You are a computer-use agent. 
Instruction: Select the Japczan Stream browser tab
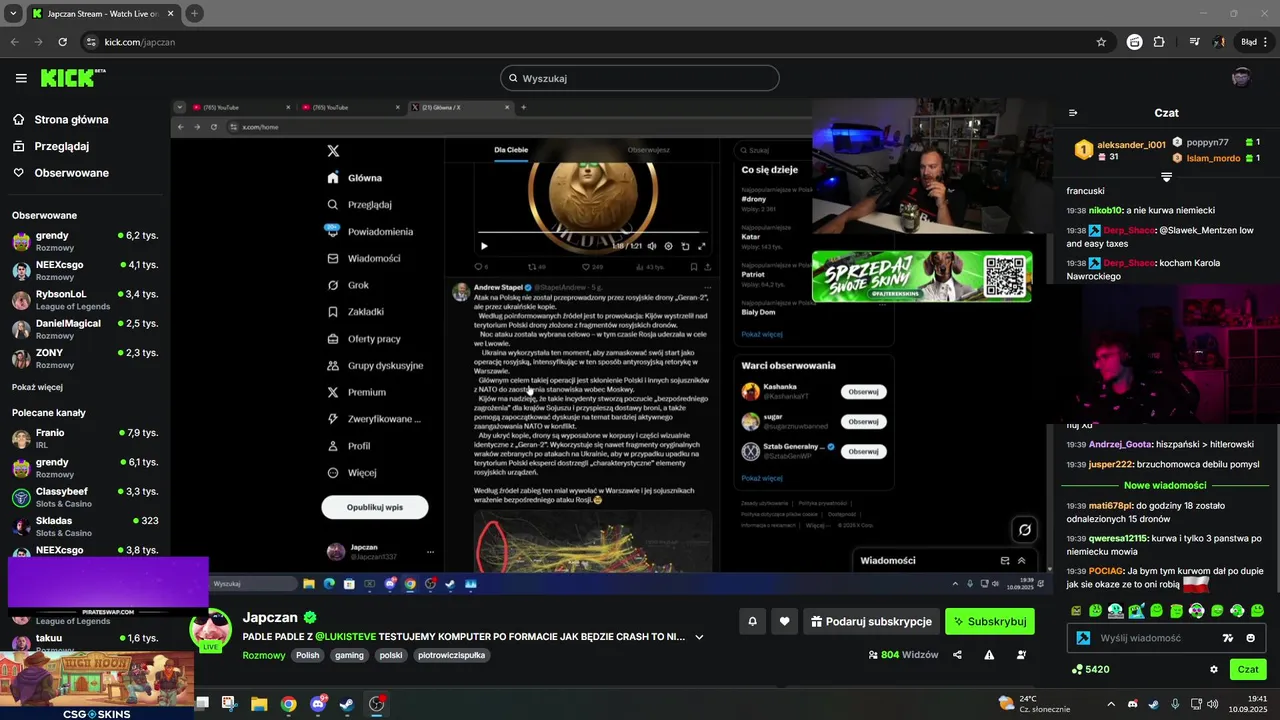click(103, 13)
